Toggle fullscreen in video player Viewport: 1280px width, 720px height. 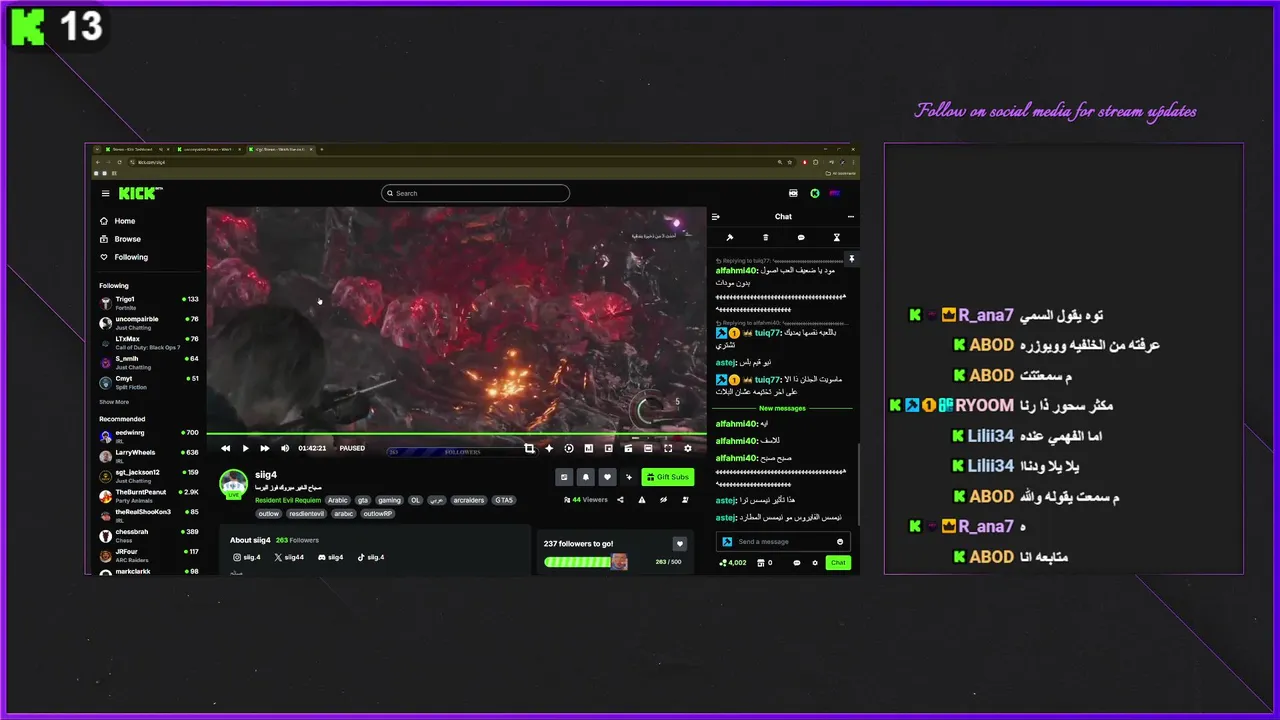click(x=668, y=449)
